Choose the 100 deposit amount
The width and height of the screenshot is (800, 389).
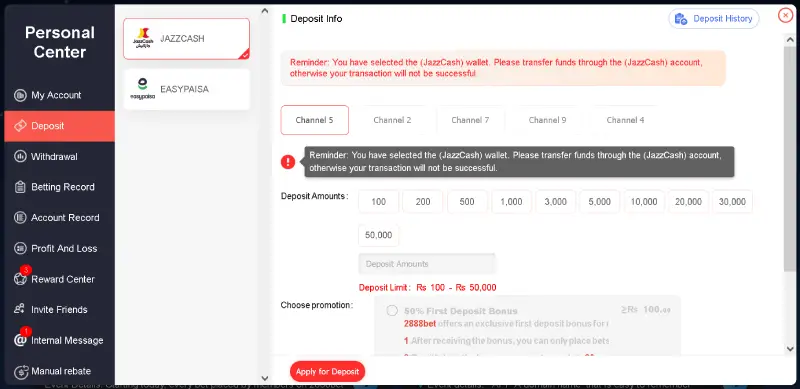point(379,202)
